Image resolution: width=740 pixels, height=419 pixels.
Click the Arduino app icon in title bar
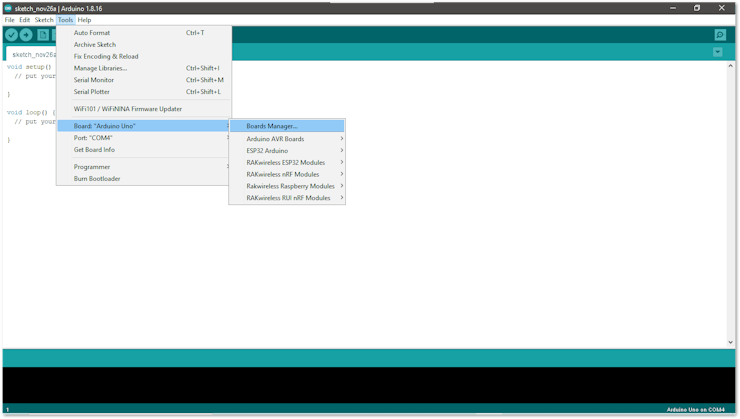pos(8,8)
